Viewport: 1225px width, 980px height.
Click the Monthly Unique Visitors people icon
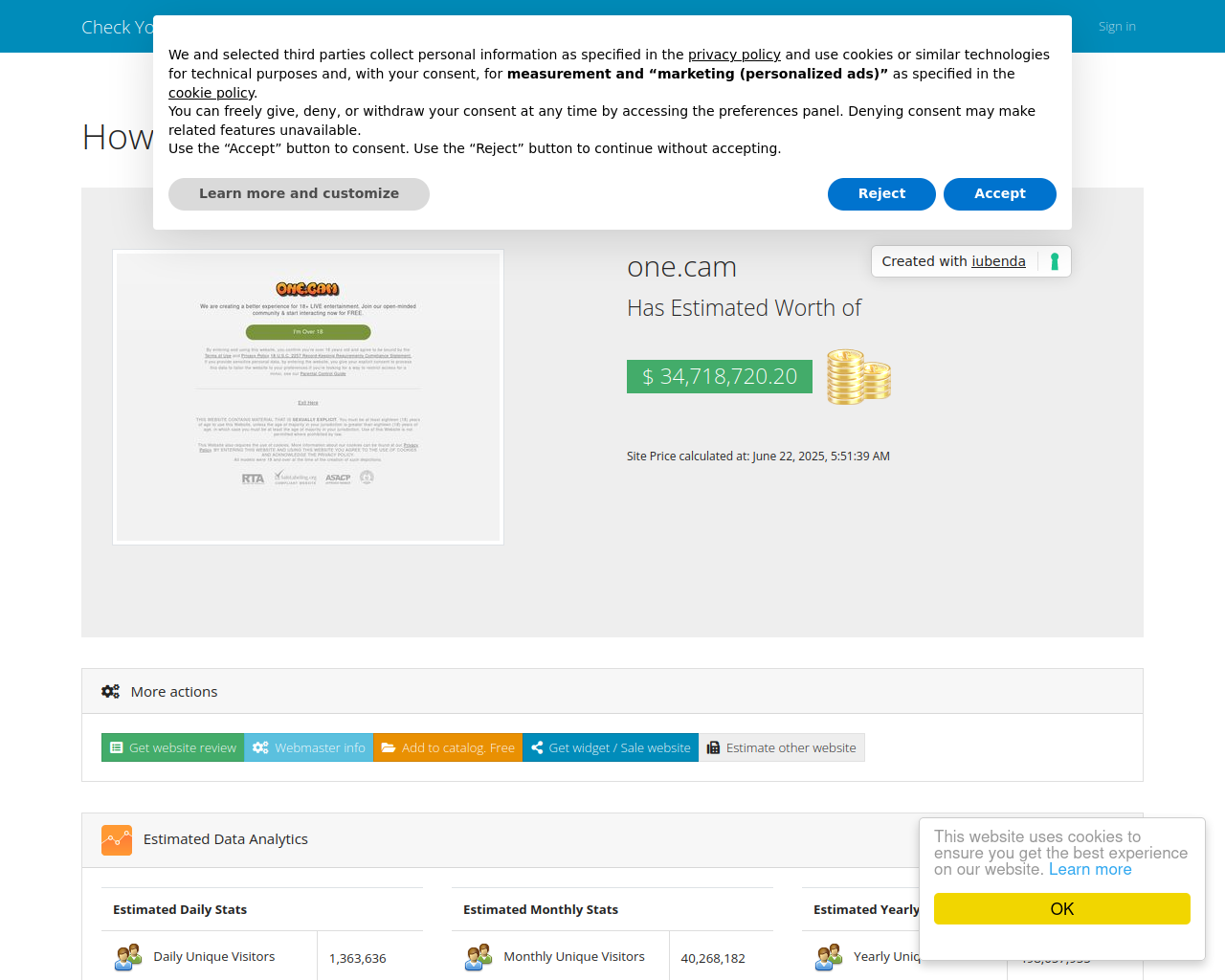479,957
